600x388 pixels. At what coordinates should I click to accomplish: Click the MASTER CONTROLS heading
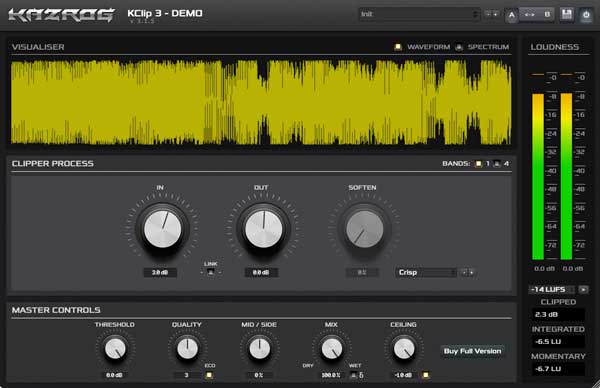click(x=56, y=310)
